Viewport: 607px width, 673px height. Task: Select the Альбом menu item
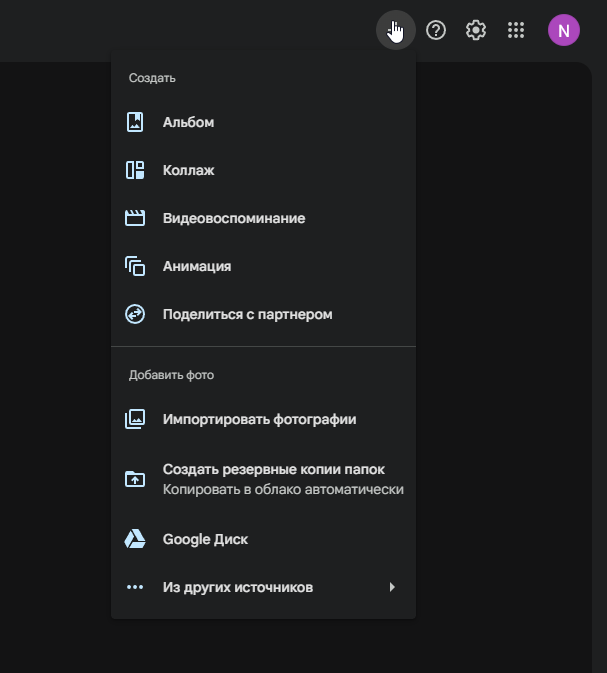tap(263, 122)
